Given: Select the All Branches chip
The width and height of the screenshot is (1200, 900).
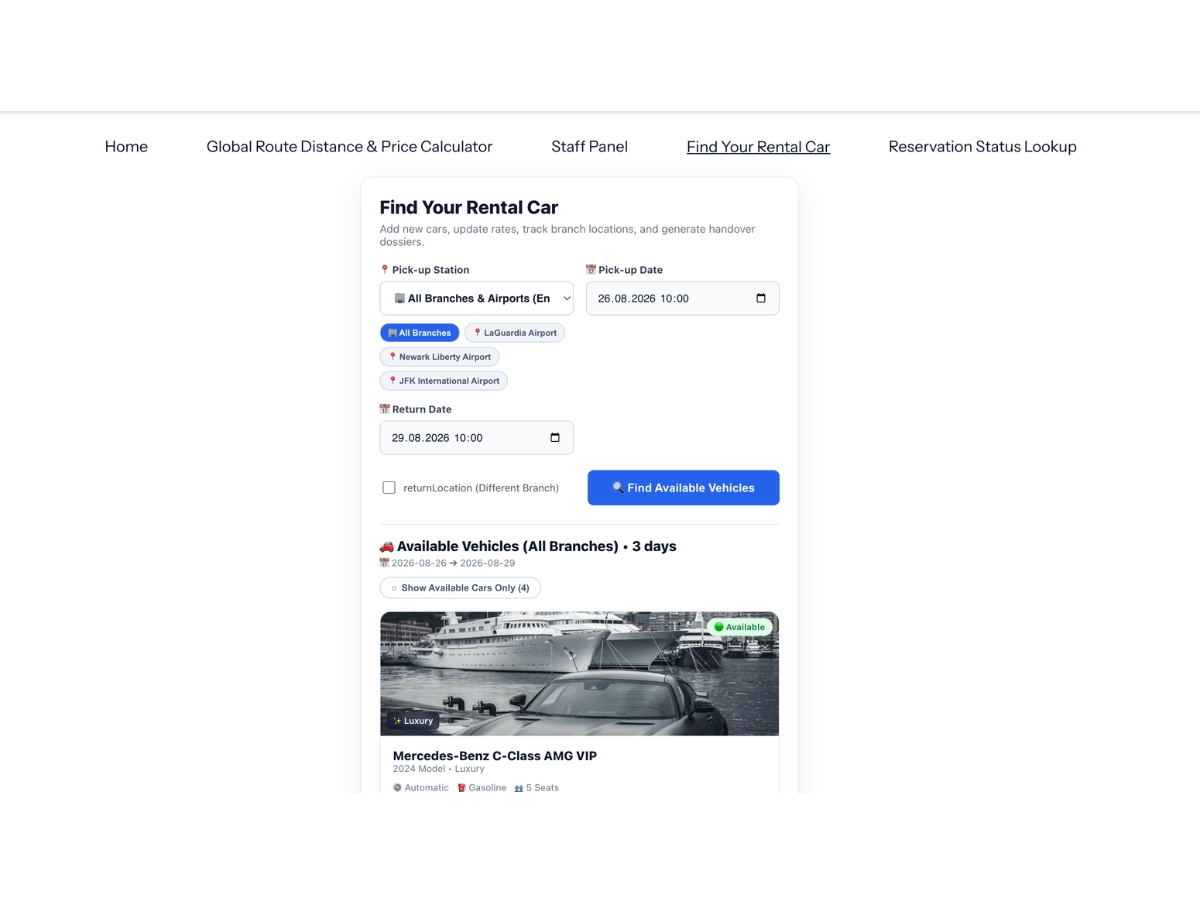Looking at the screenshot, I should pos(419,333).
